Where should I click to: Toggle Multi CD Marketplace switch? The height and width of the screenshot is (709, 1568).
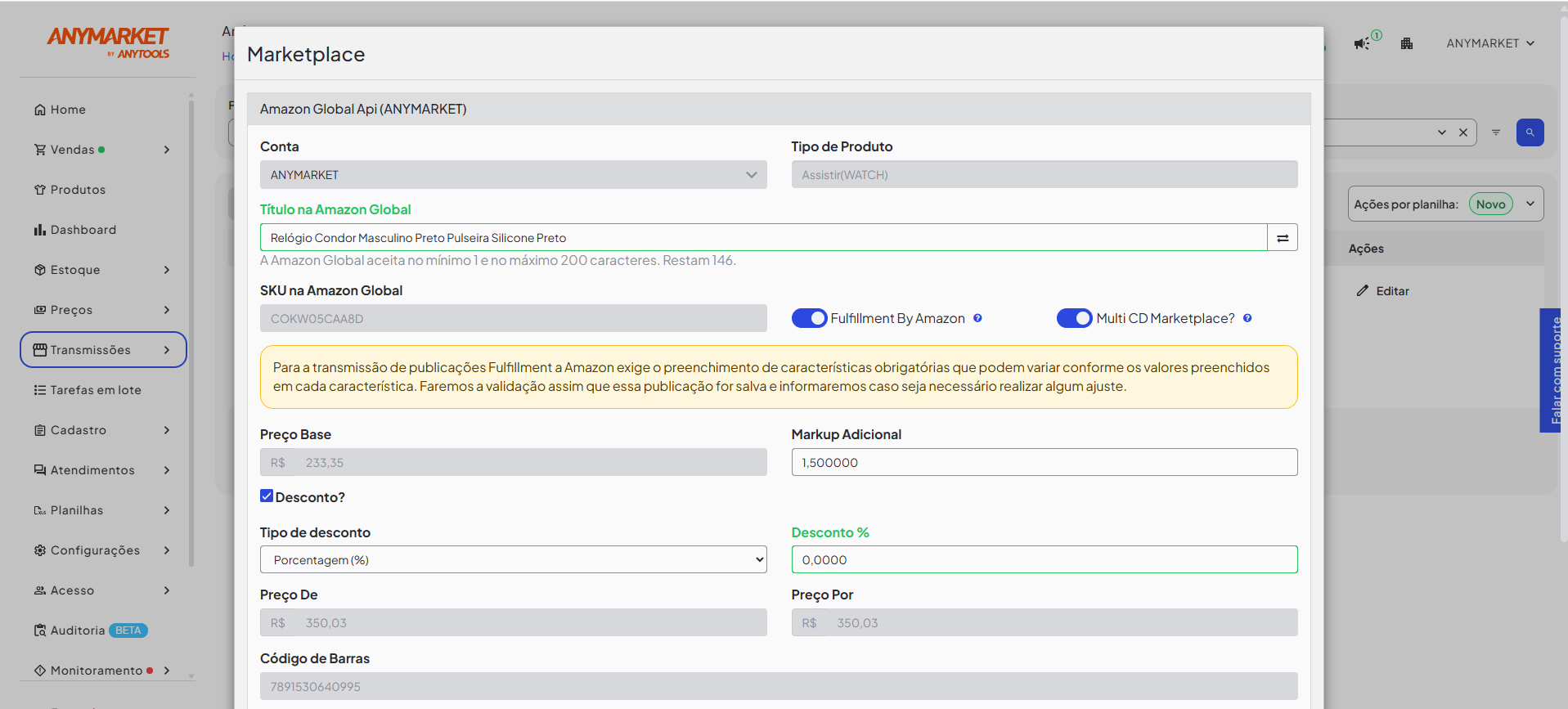tap(1075, 318)
